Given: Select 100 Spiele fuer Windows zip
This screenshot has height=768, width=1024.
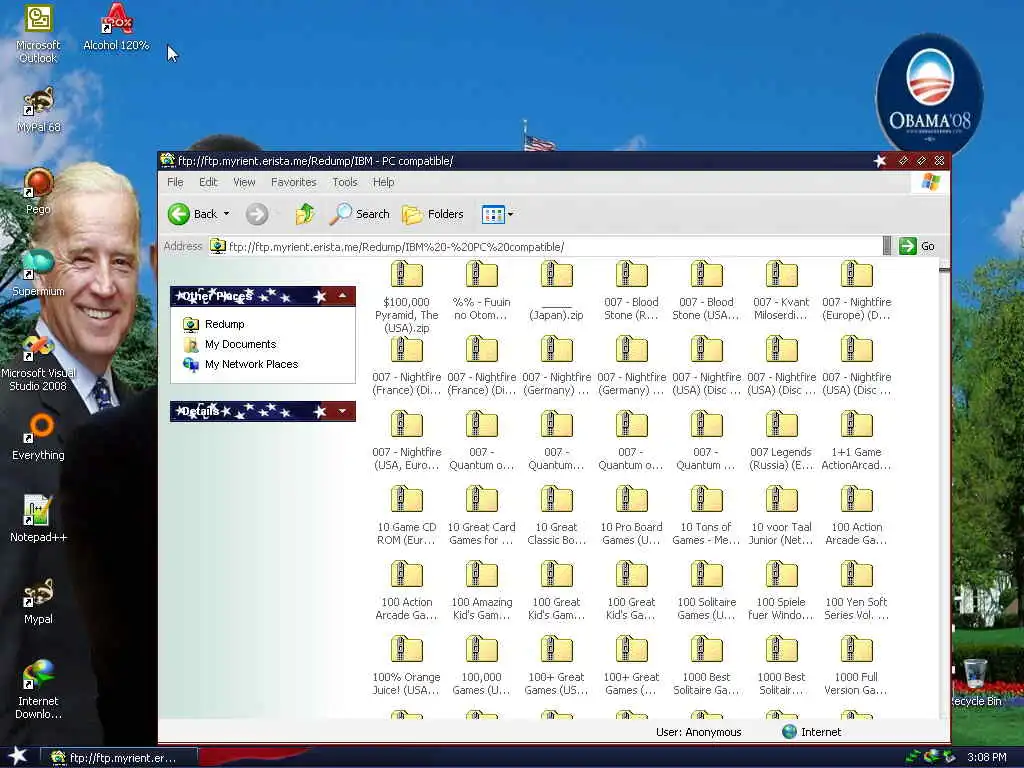Looking at the screenshot, I should pos(781,591).
